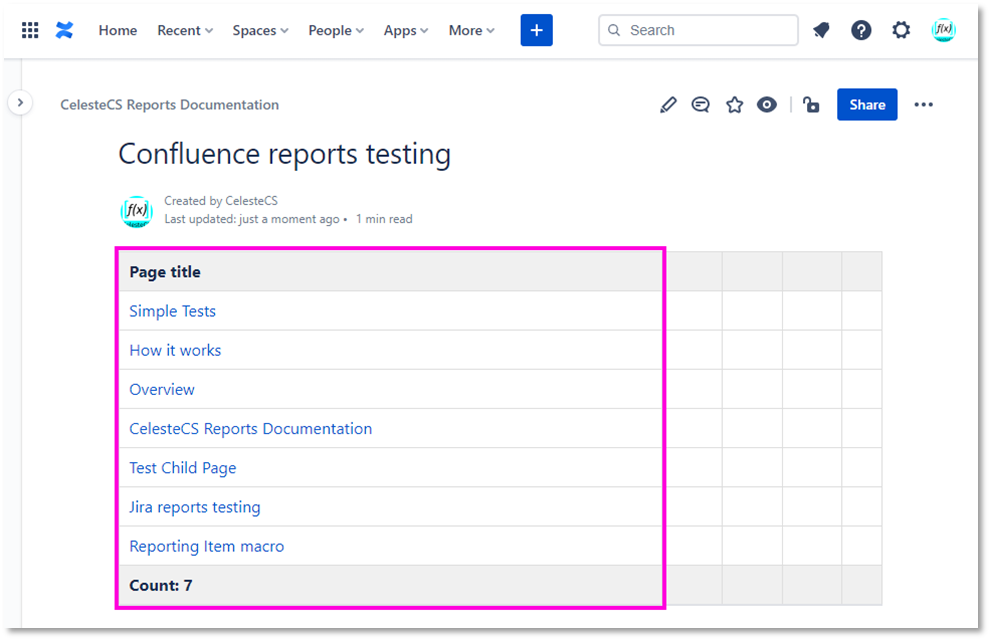Click the Share button
Image resolution: width=991 pixels, height=641 pixels.
[x=867, y=104]
